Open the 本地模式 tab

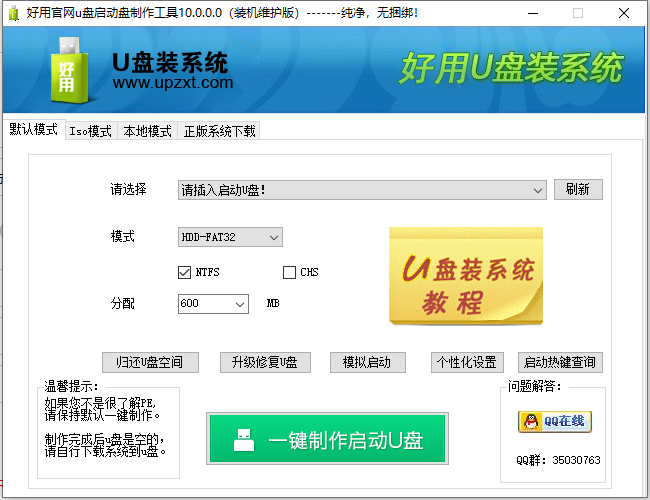pyautogui.click(x=148, y=131)
